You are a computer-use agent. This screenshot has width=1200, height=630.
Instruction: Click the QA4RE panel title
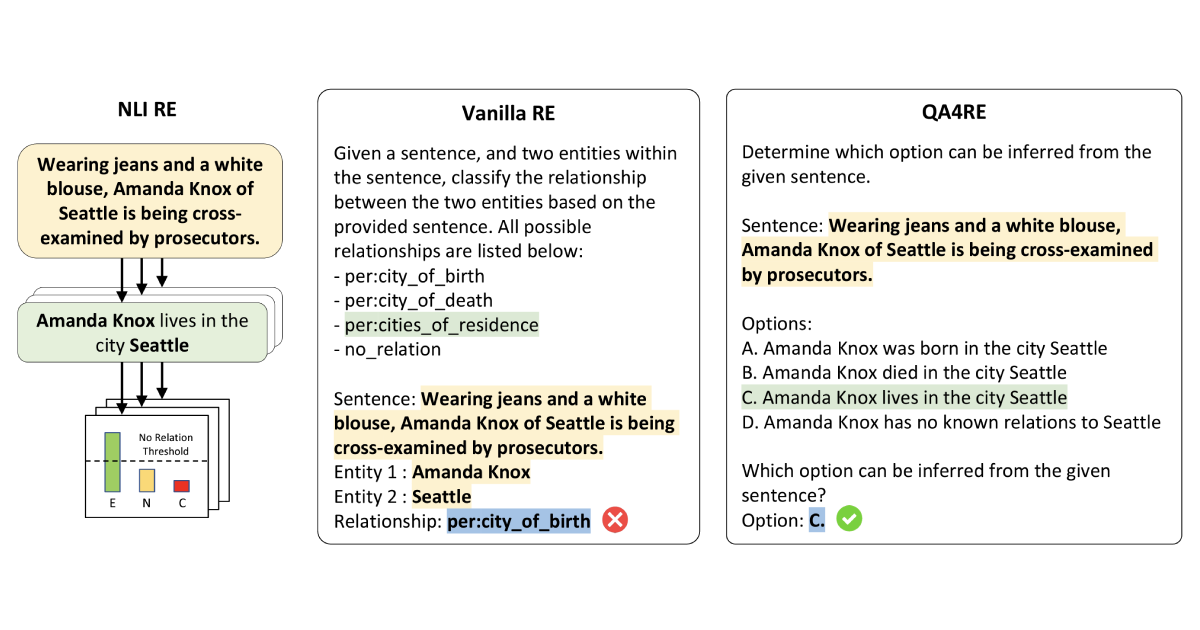click(x=953, y=113)
